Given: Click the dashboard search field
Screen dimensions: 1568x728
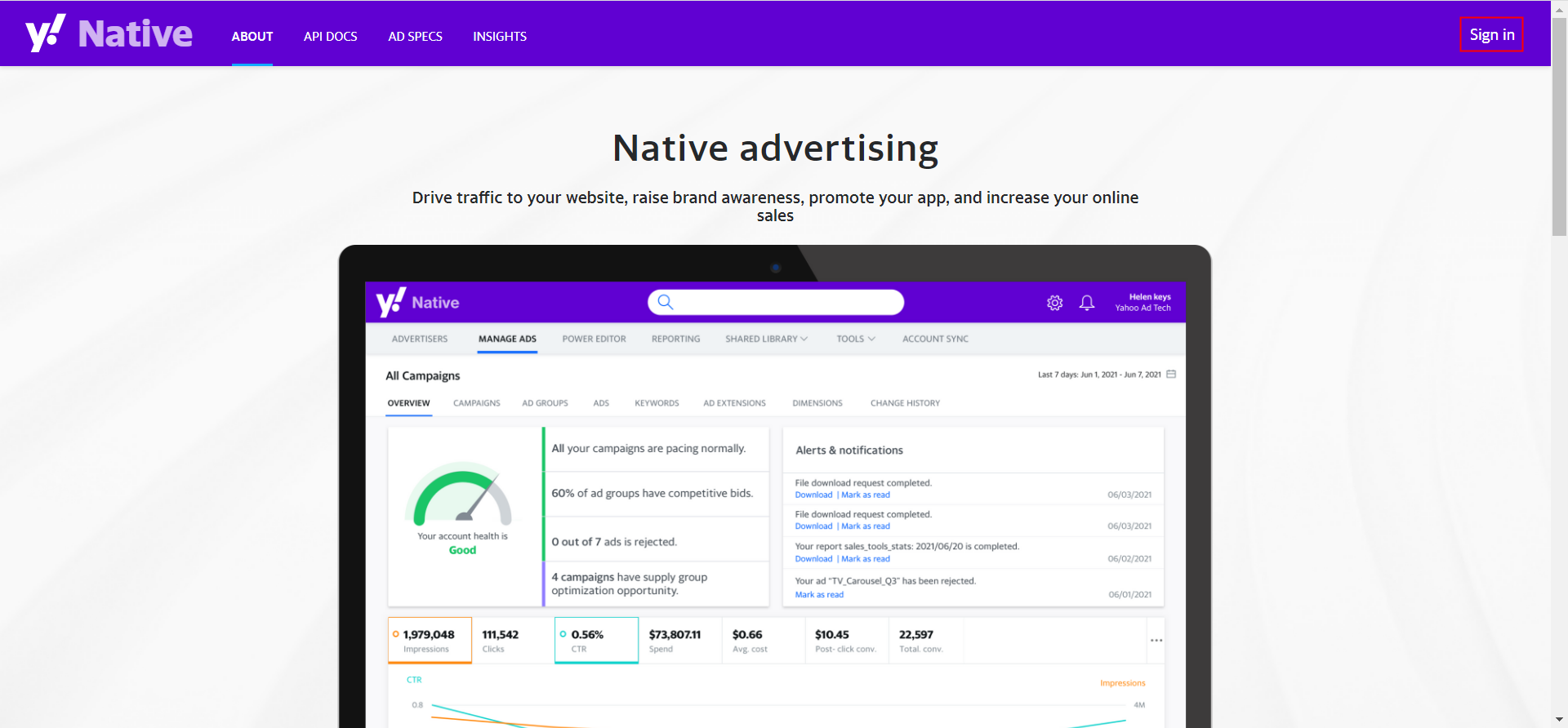Looking at the screenshot, I should tap(776, 302).
